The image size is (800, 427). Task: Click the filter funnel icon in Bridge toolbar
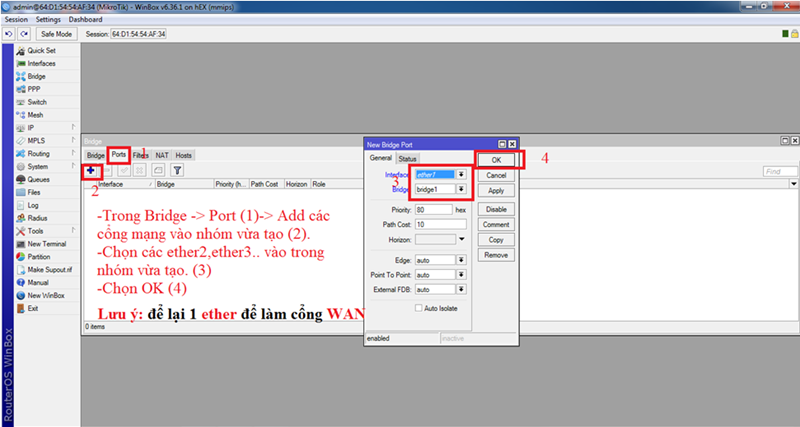pos(177,171)
